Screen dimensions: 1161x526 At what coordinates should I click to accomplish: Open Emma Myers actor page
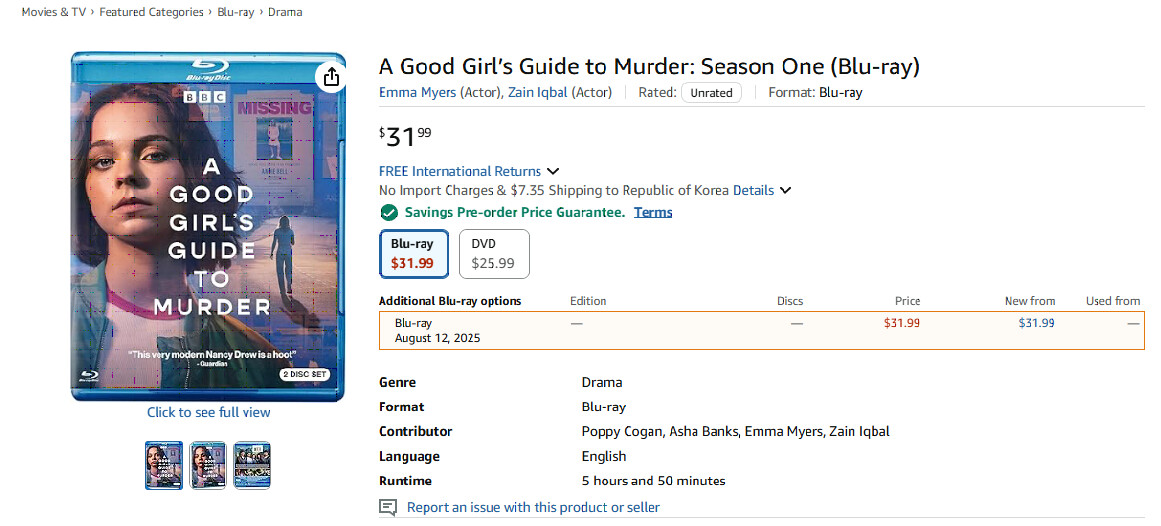tap(417, 92)
